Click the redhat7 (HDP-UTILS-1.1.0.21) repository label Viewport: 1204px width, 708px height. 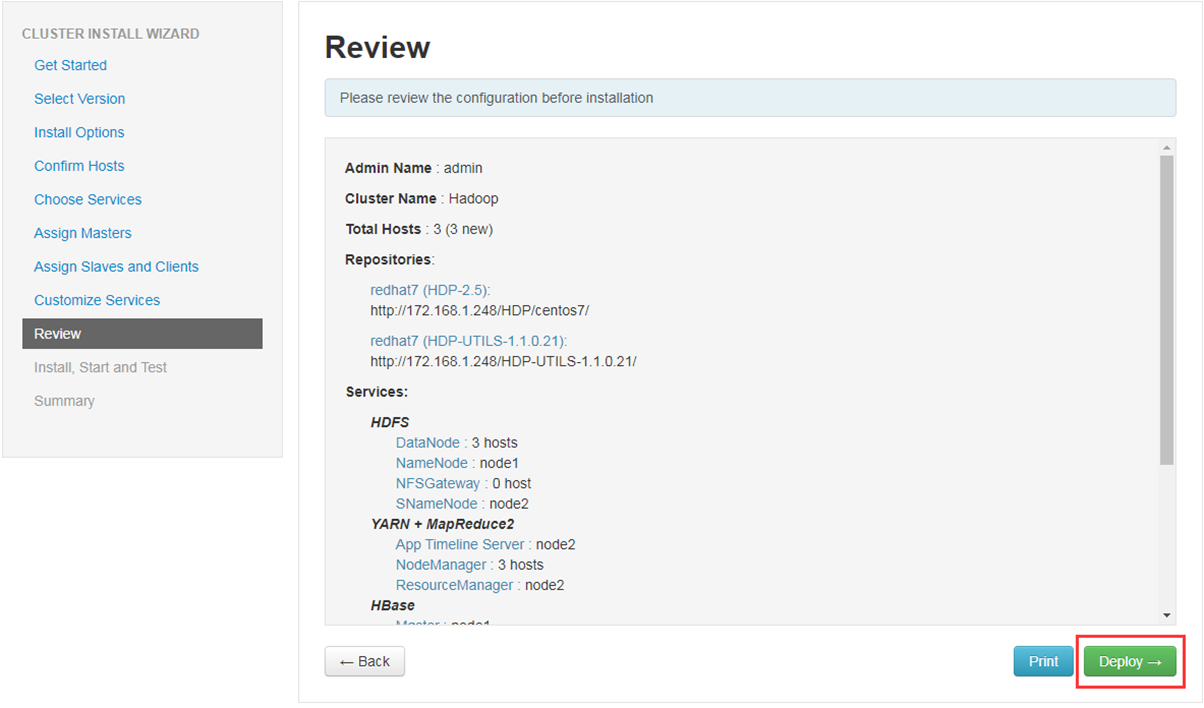469,341
